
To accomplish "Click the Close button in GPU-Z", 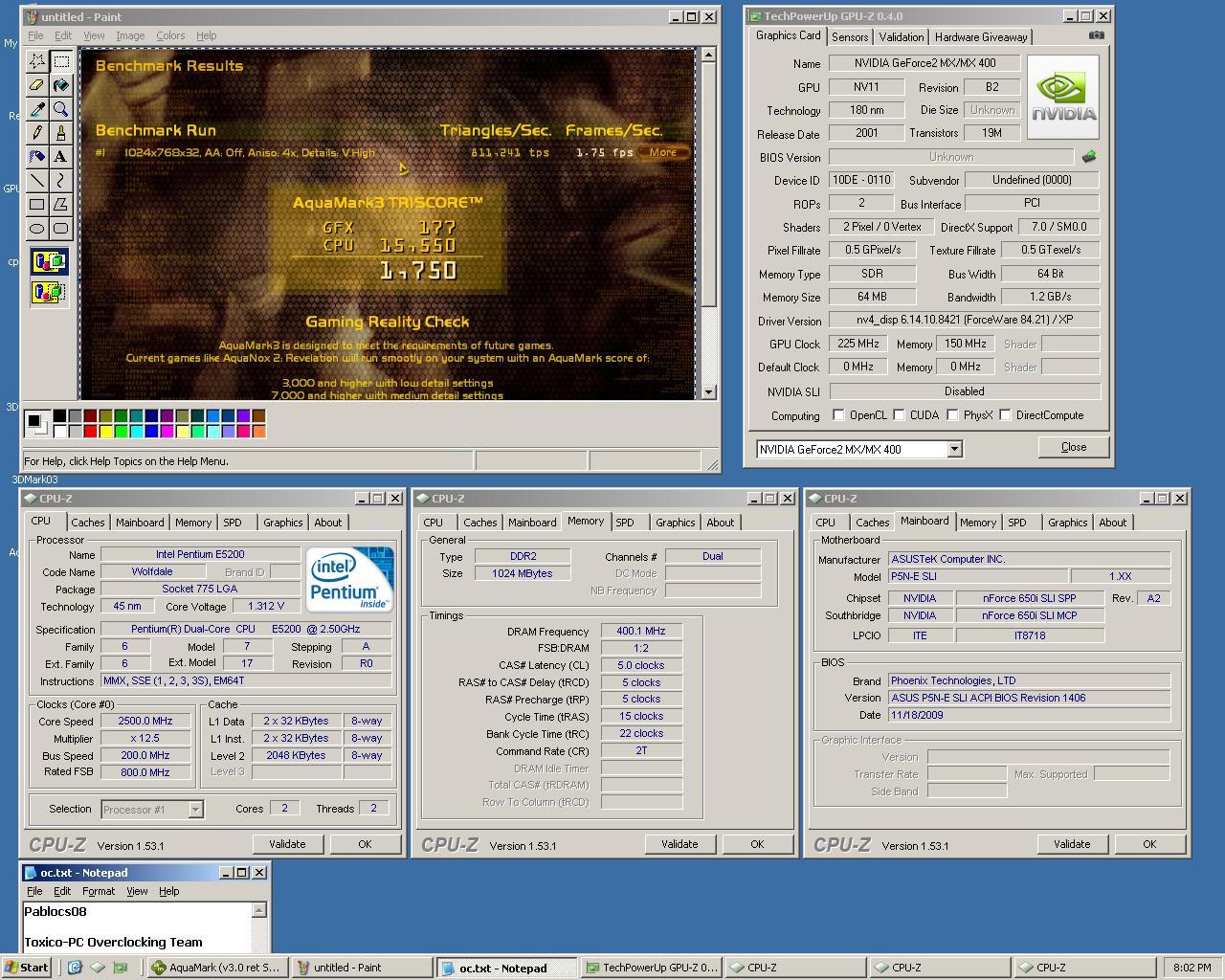I will pos(1074,447).
